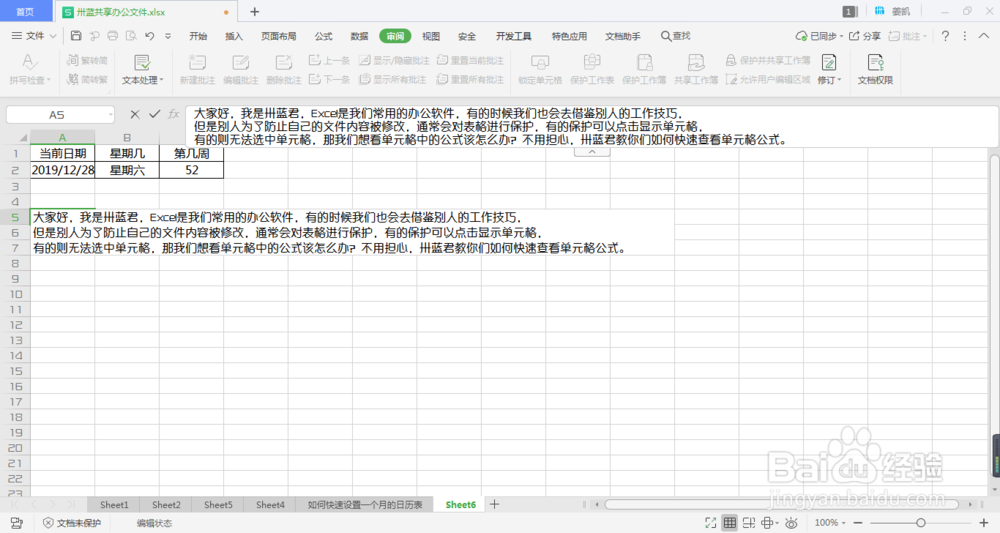1000x533 pixels.
Task: Select normal grid view in status bar
Action: point(730,523)
